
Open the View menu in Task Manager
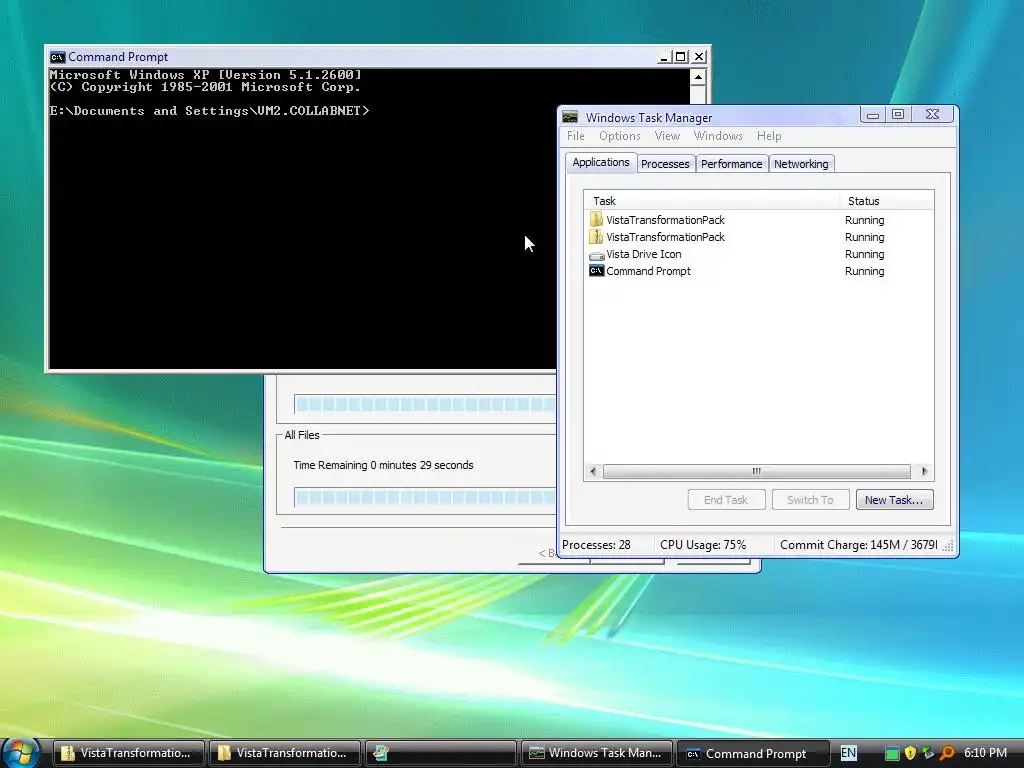click(x=667, y=136)
